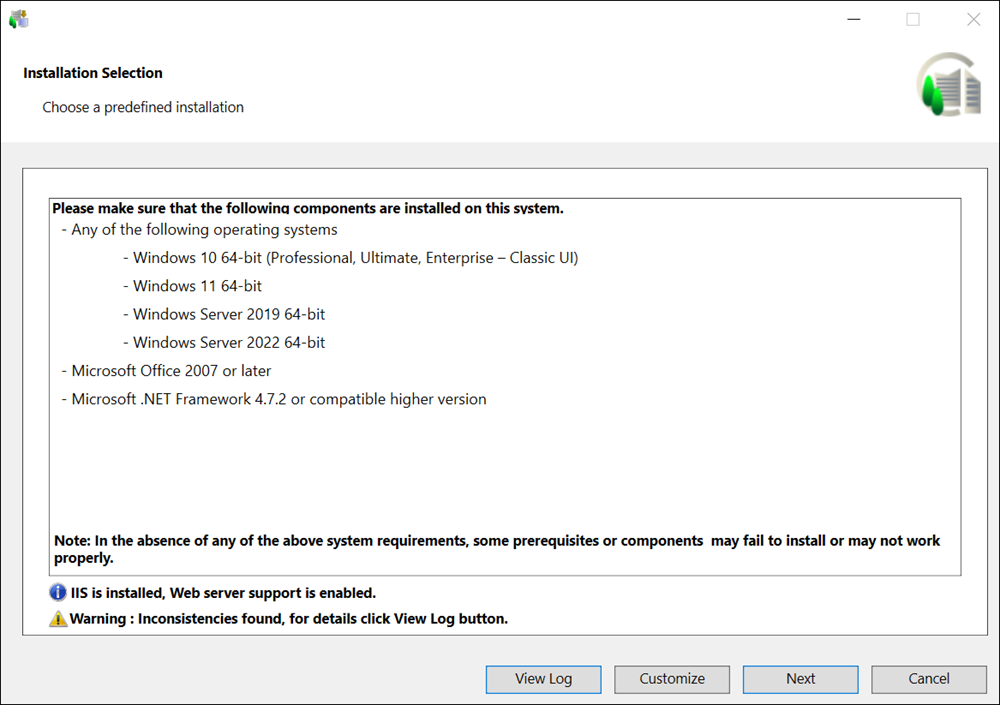Image resolution: width=1000 pixels, height=705 pixels.
Task: Click the Windows Server 2019 64-bit entry
Action: tap(228, 314)
